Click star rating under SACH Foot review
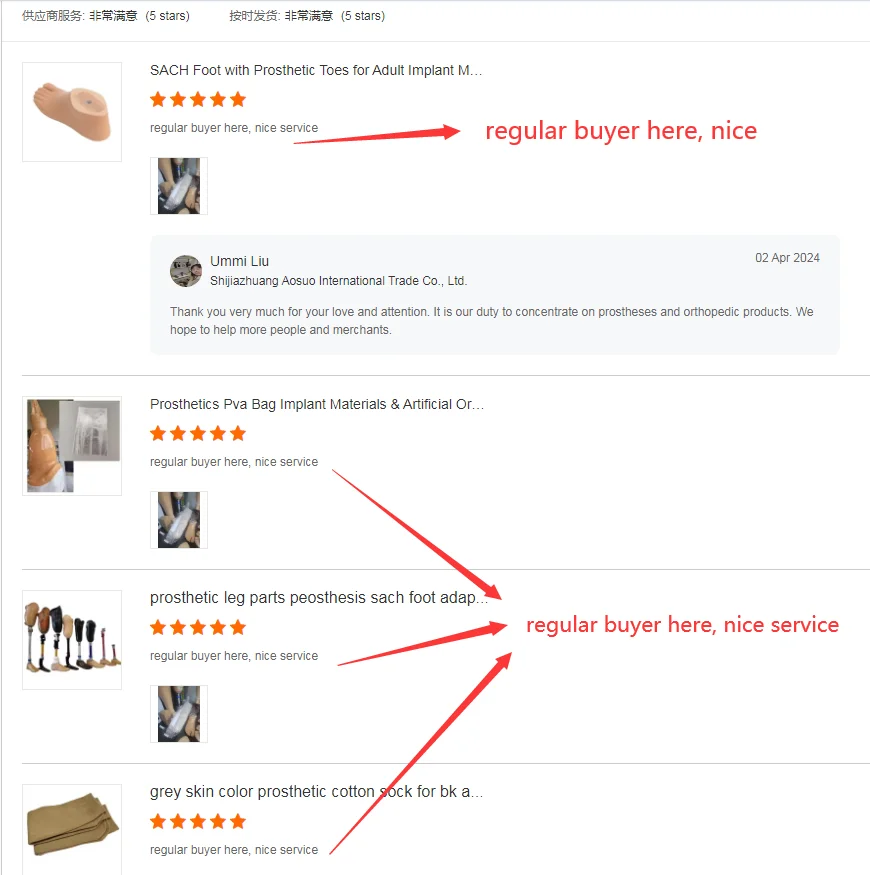This screenshot has height=875, width=870. pos(198,99)
